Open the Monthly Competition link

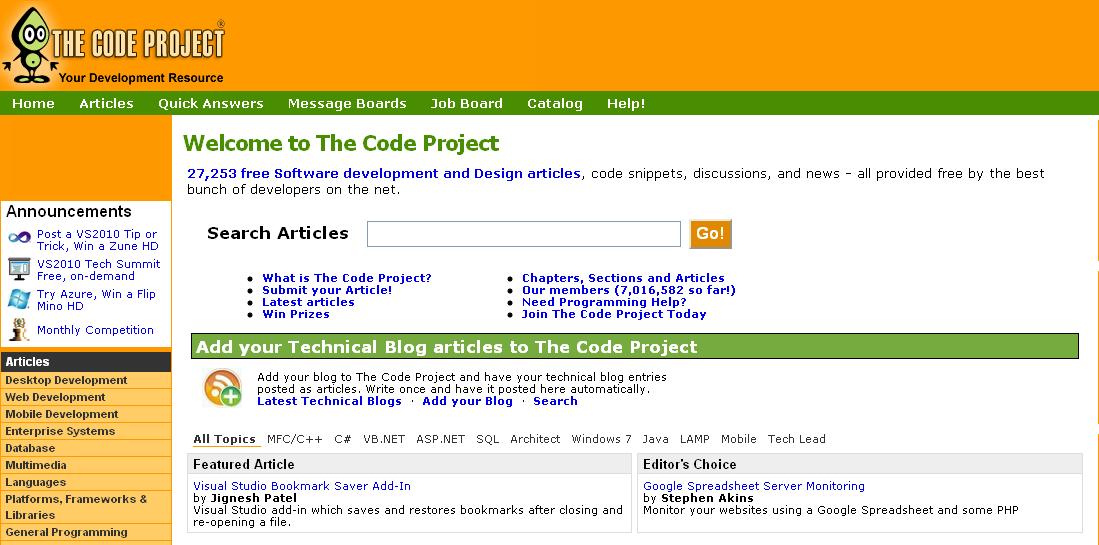(x=95, y=330)
